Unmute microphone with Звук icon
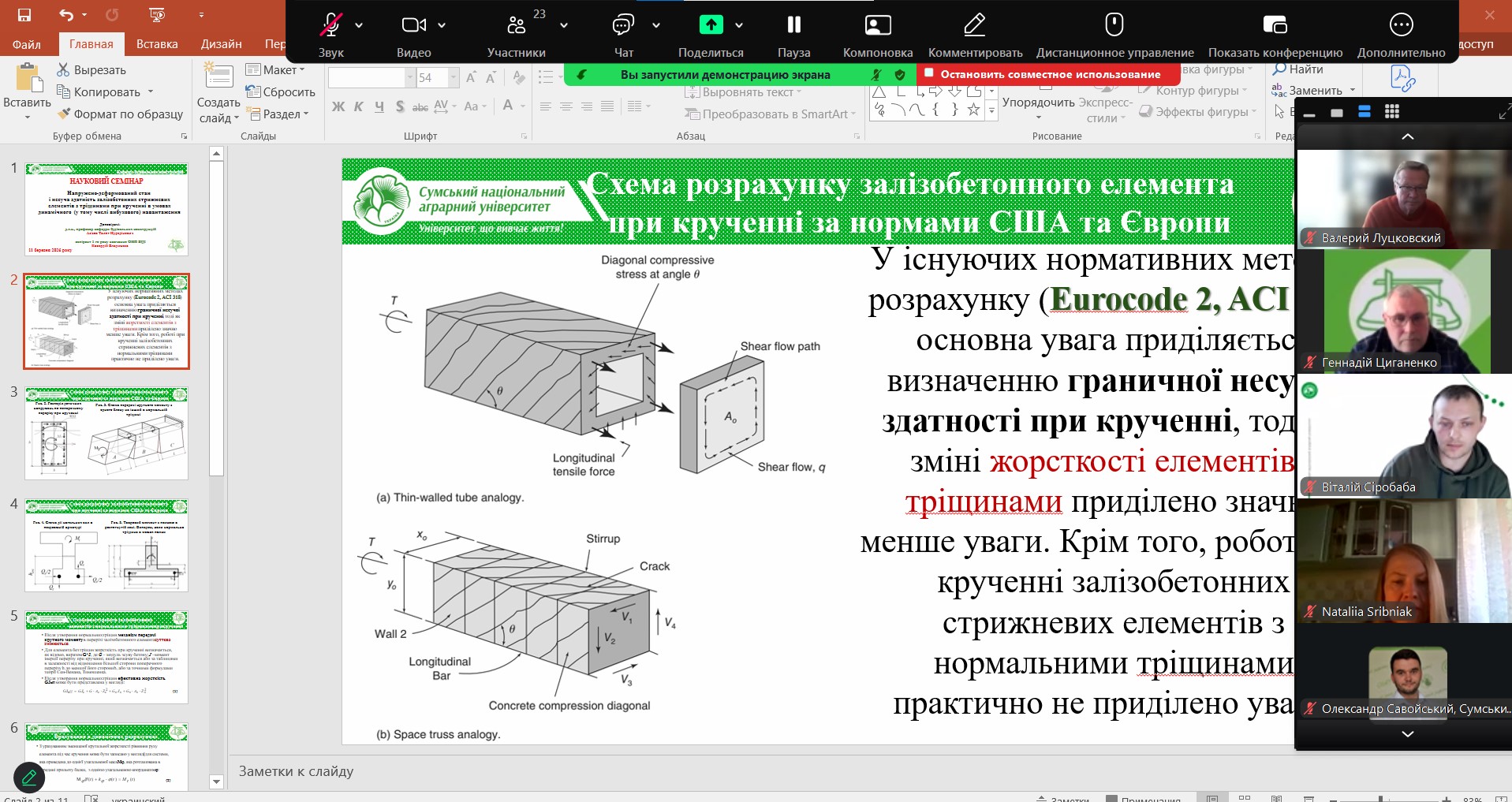1512x802 pixels. [330, 26]
